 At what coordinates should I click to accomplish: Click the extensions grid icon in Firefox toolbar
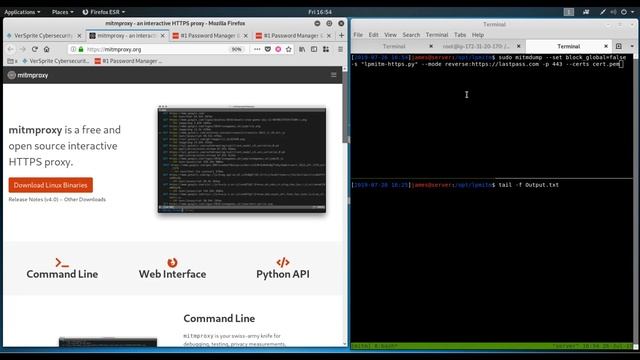coord(326,49)
